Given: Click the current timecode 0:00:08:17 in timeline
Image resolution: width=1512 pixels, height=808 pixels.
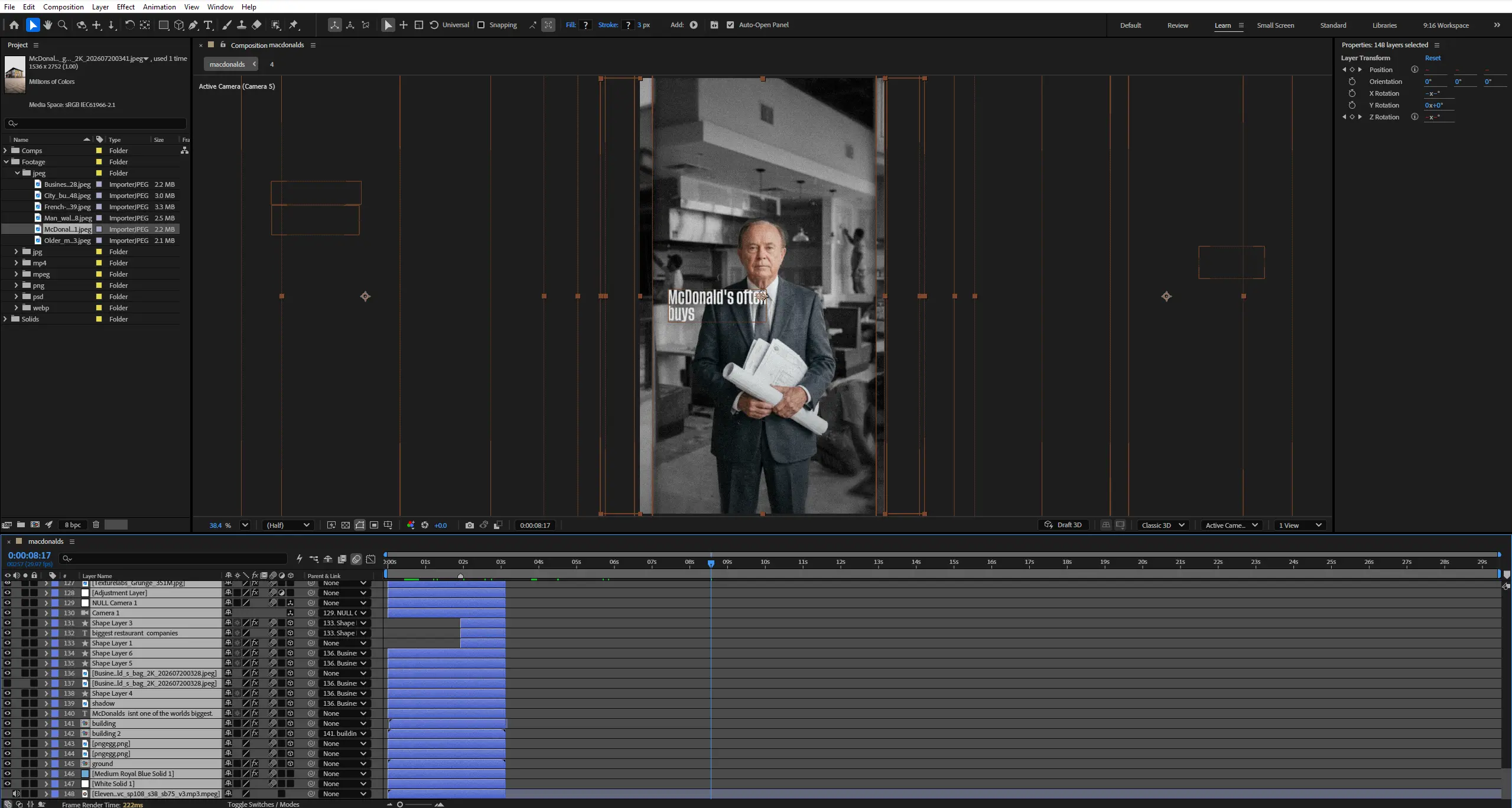Looking at the screenshot, I should (30, 556).
